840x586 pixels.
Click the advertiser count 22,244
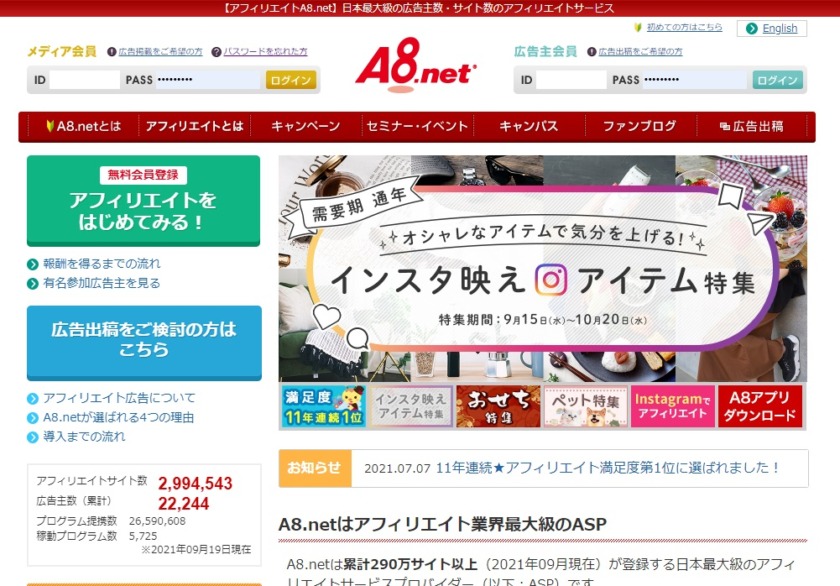[183, 504]
